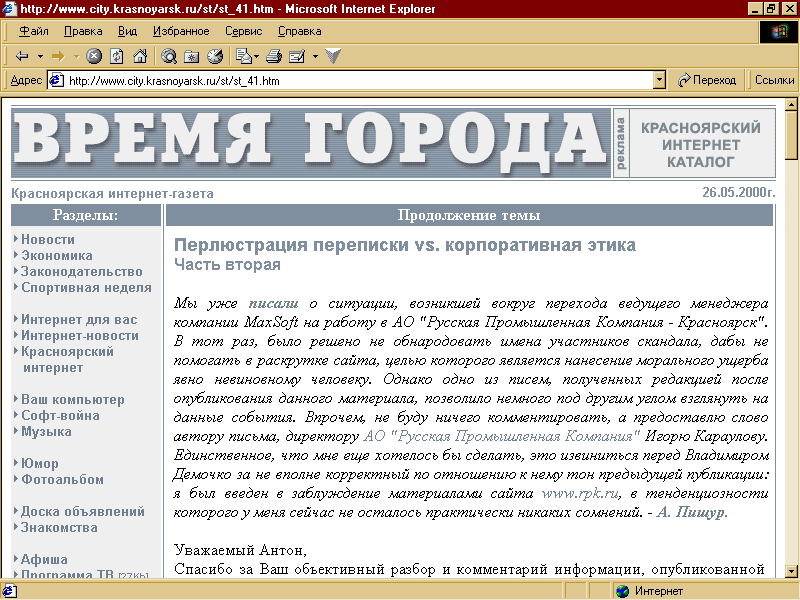Screen dimensions: 800x600
Task: Open the Знакомства section
Action: pos(59,527)
